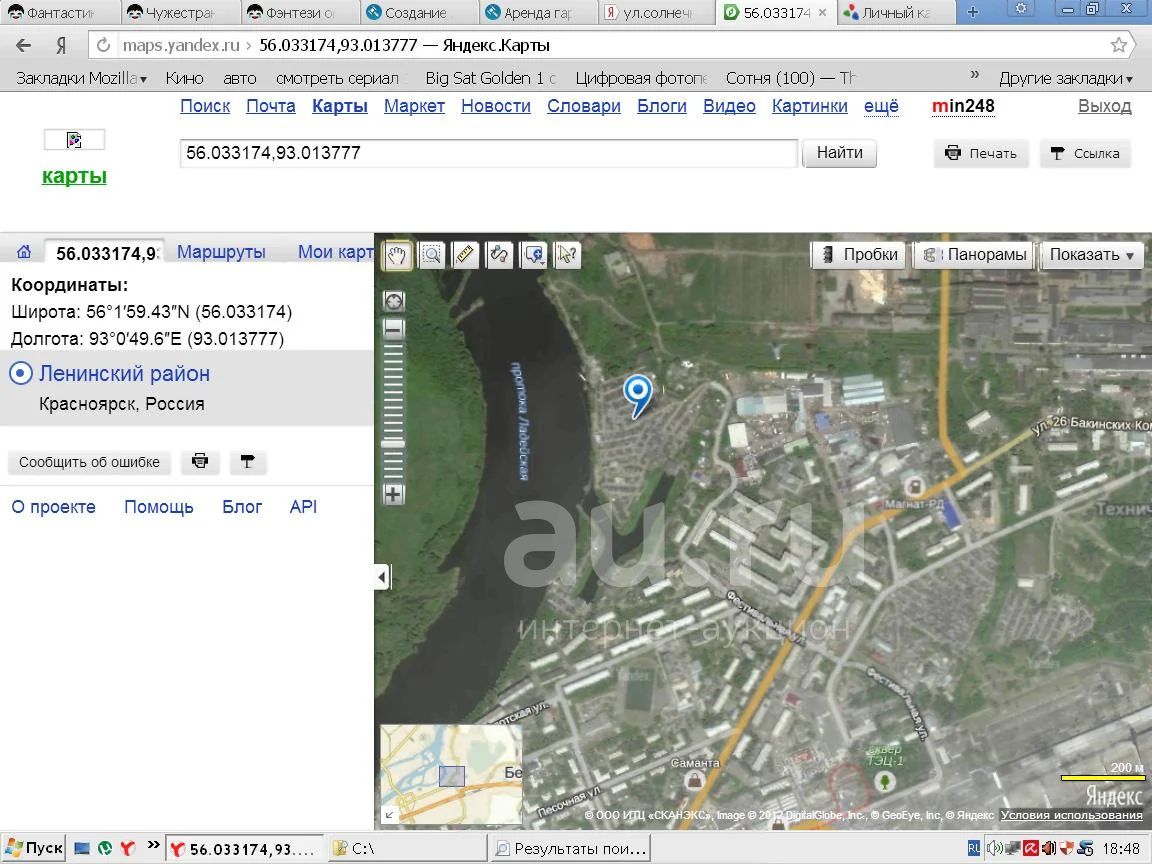Click the link pin icon under coordinates
The width and height of the screenshot is (1152, 864).
[x=248, y=461]
